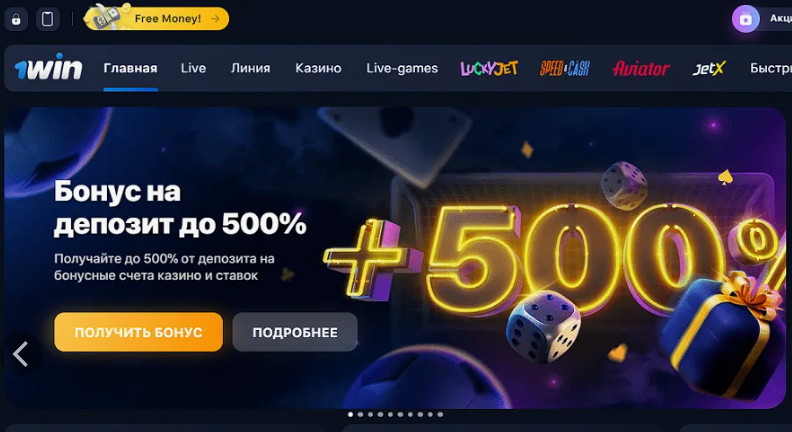Open the Live-games section
The image size is (792, 432).
point(402,68)
